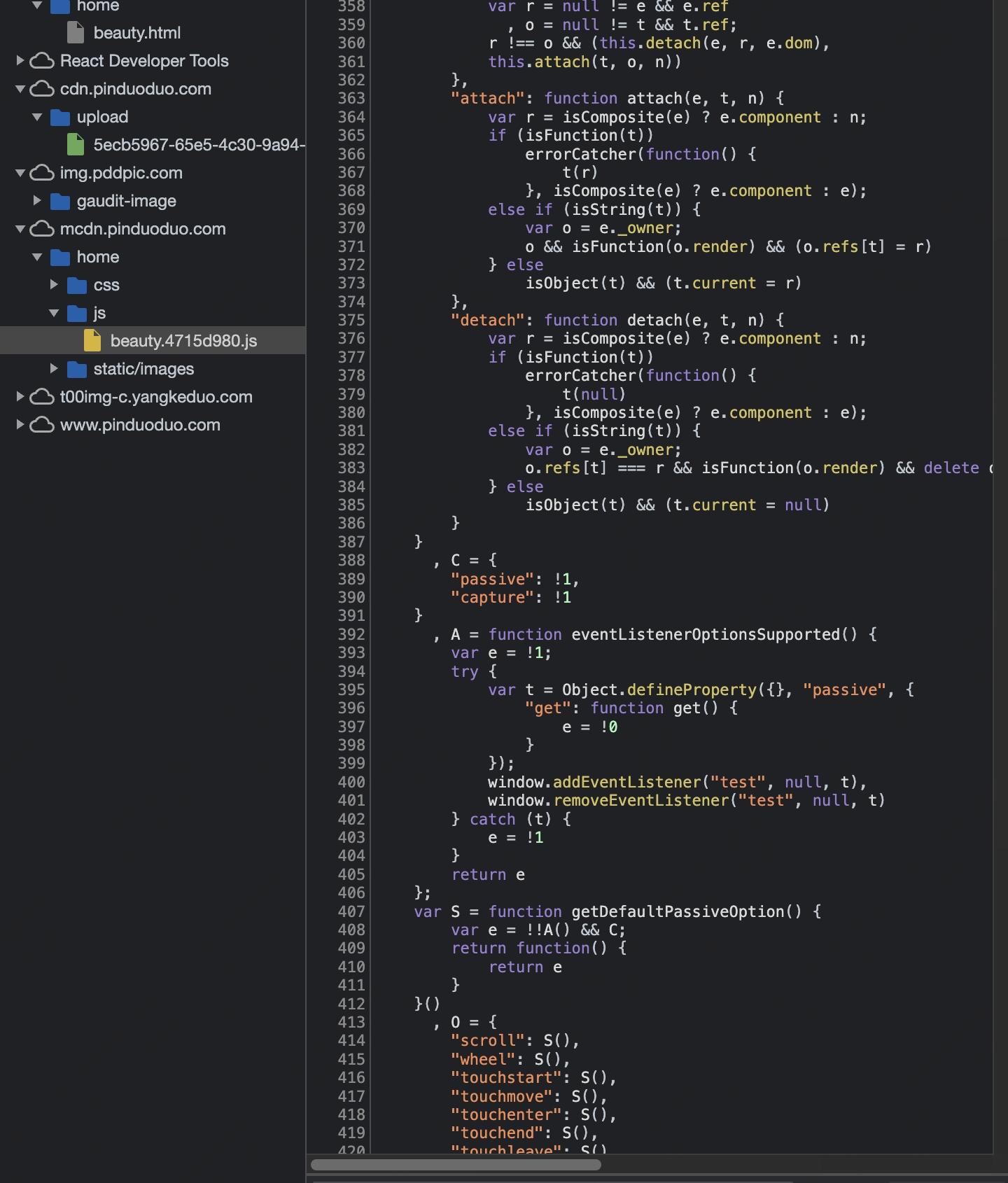Open the 5ecb5967 upload file
Viewport: 1008px width, 1183px height.
click(x=199, y=145)
